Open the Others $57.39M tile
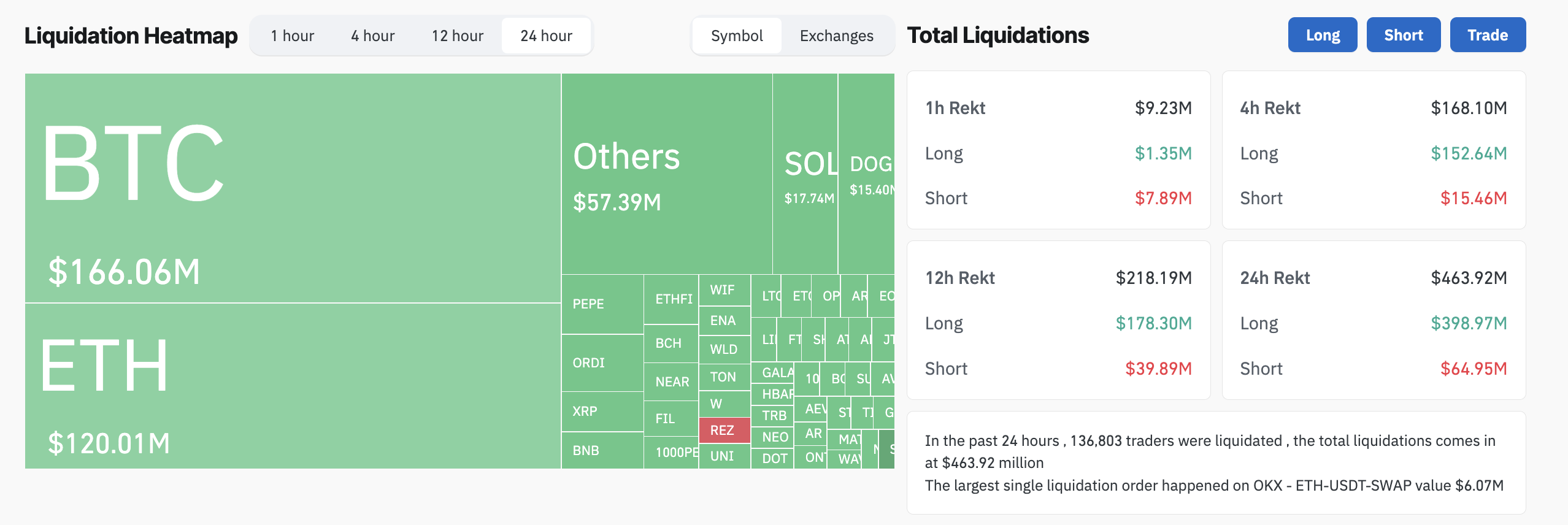The width and height of the screenshot is (1568, 525). point(666,174)
